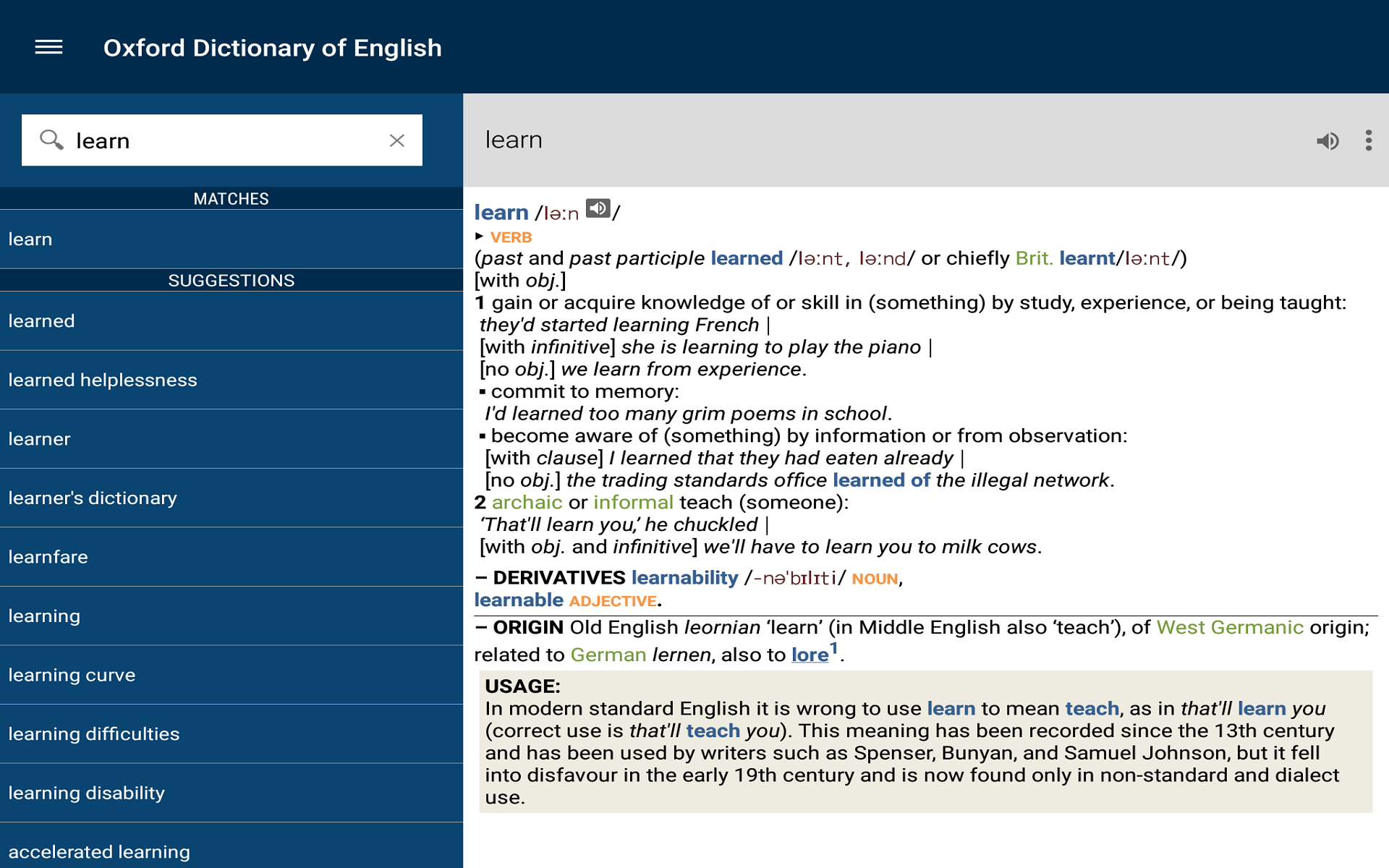Select 'learning disability' suggestion

pyautogui.click(x=231, y=793)
